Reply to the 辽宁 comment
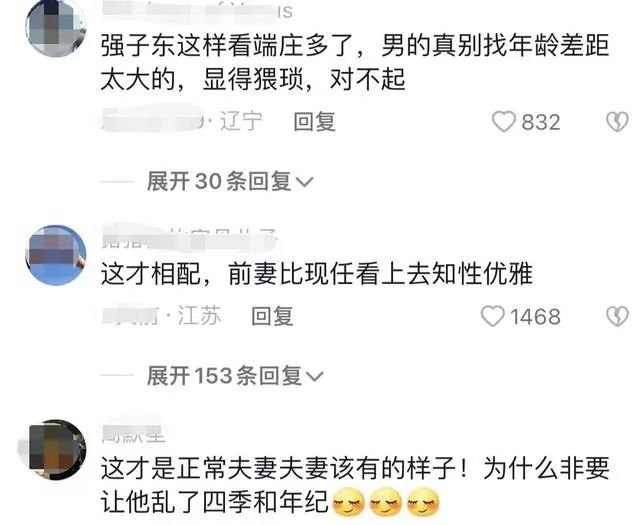This screenshot has height=525, width=640. (x=315, y=122)
